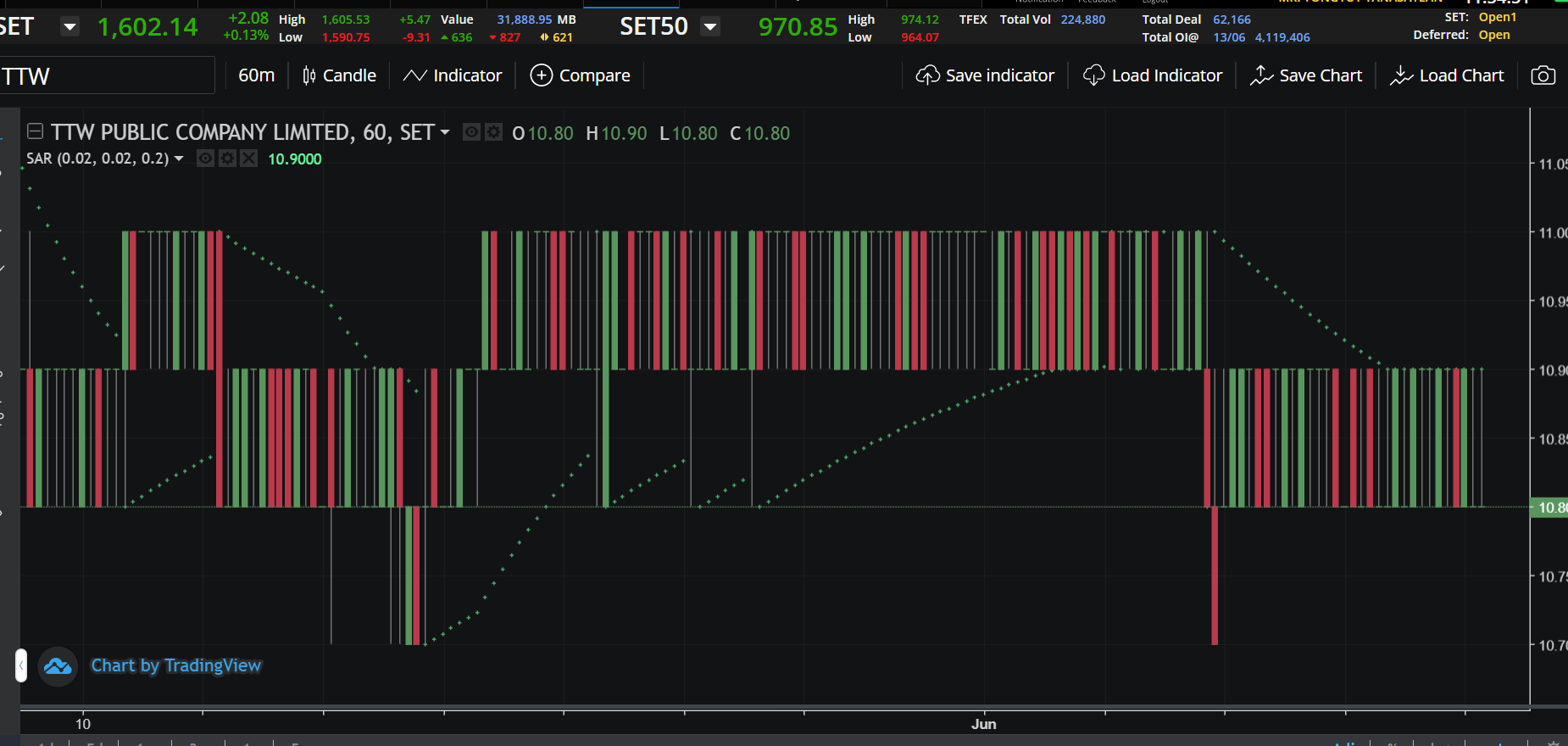
Task: Click Total OI@ value 4,119,406
Action: click(x=1282, y=37)
